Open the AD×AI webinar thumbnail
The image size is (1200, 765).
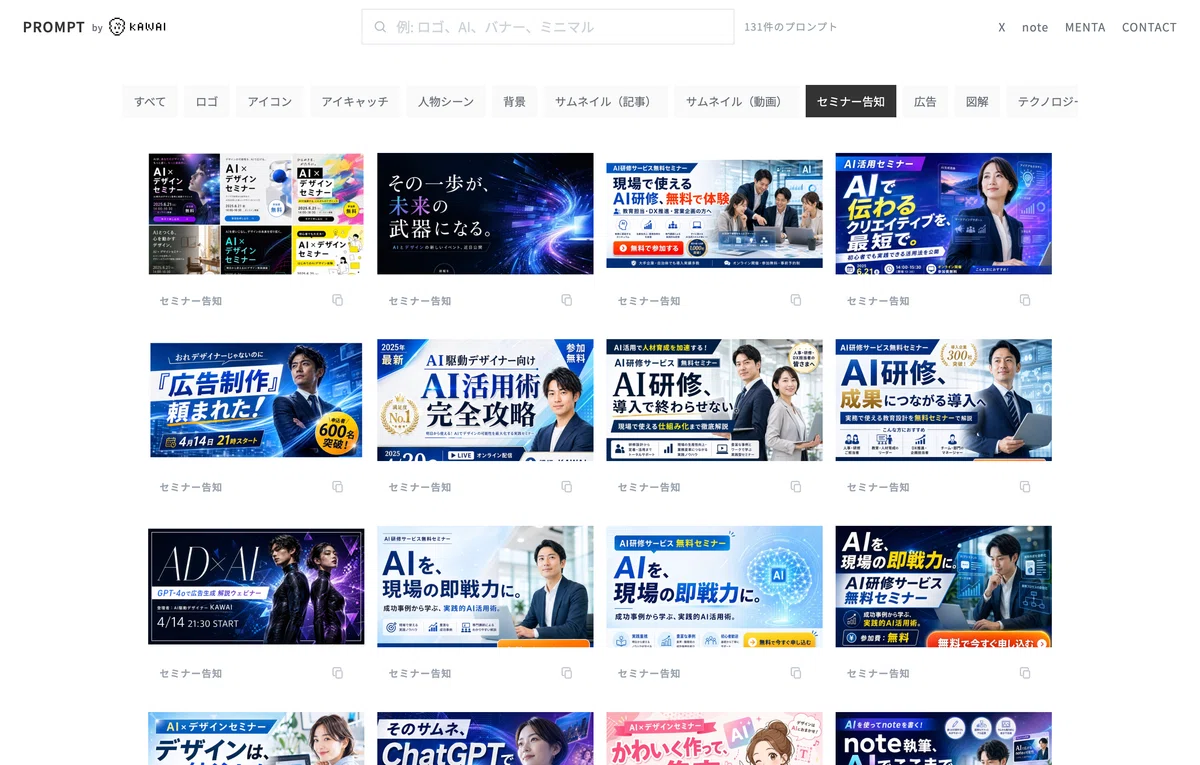tap(256, 586)
